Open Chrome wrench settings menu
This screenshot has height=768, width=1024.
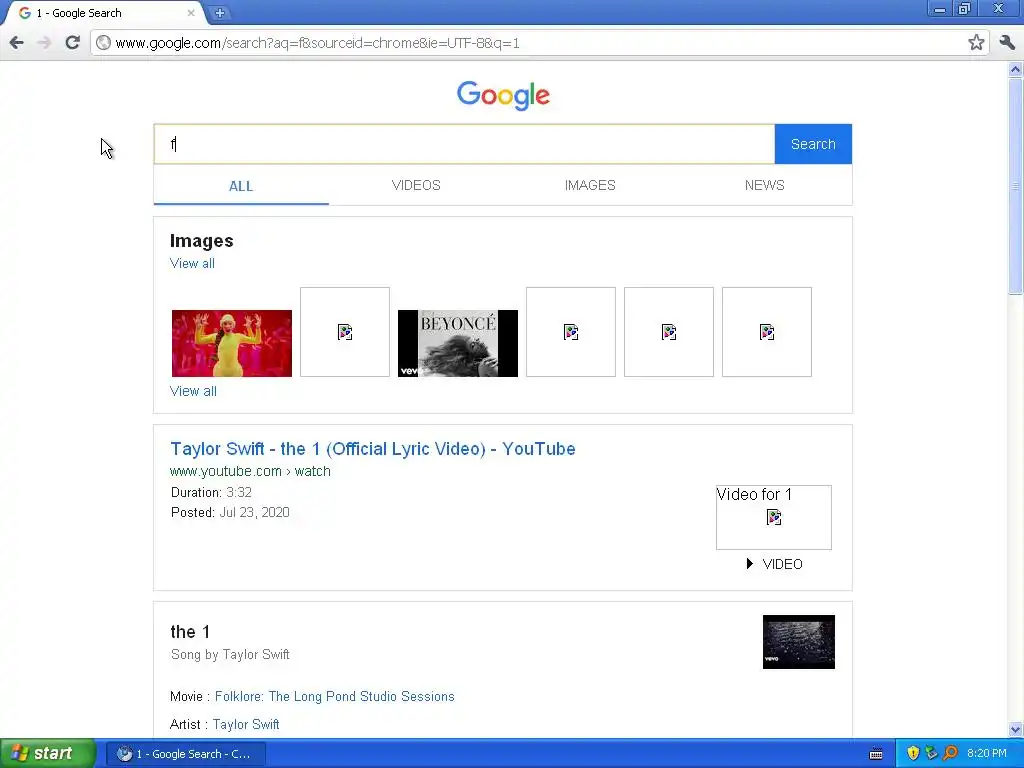click(1007, 43)
